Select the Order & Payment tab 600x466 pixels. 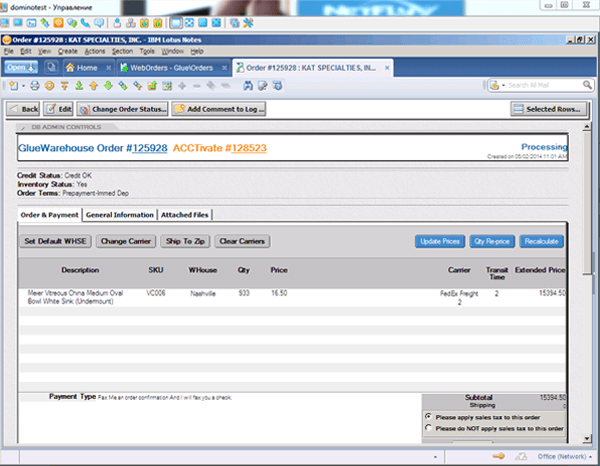pos(49,215)
